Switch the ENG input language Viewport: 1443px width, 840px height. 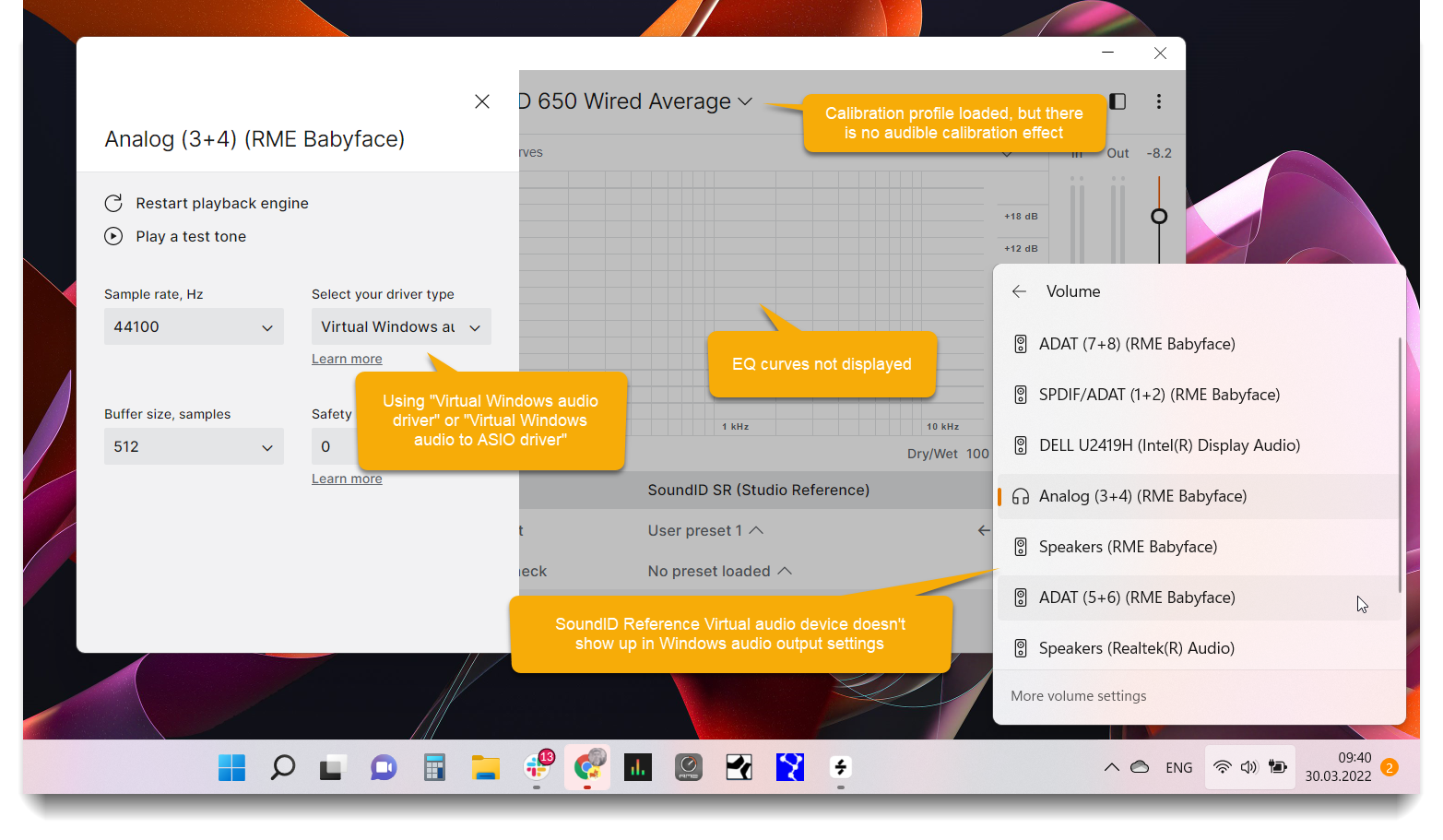coord(1178,767)
